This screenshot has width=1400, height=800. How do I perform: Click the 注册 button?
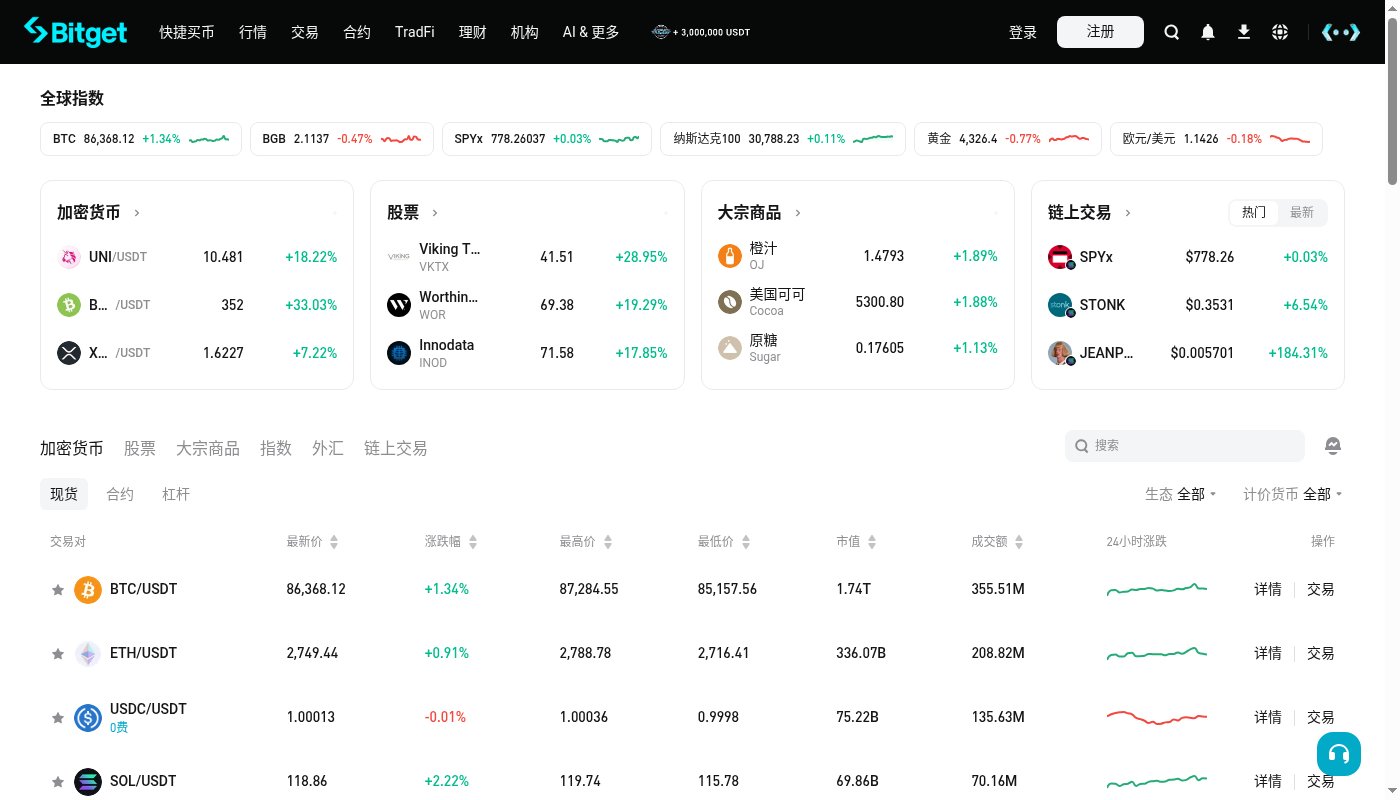point(1100,32)
